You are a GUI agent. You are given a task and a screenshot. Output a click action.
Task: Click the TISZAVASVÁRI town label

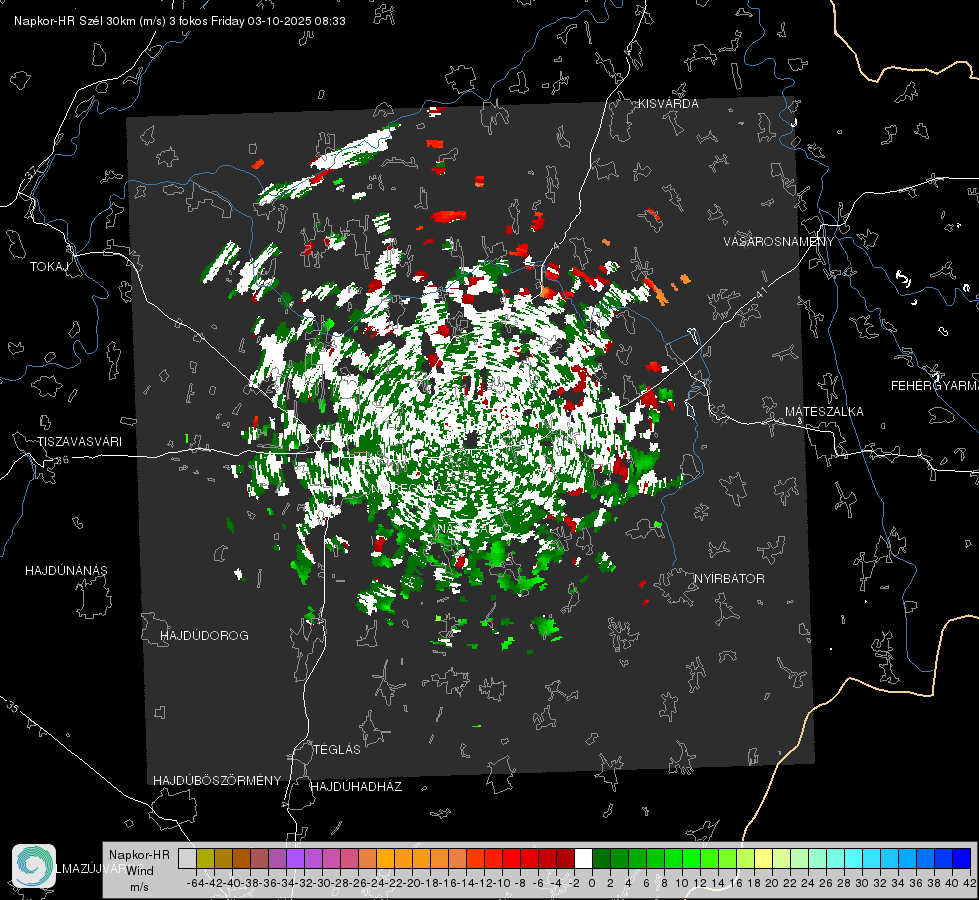pyautogui.click(x=79, y=442)
